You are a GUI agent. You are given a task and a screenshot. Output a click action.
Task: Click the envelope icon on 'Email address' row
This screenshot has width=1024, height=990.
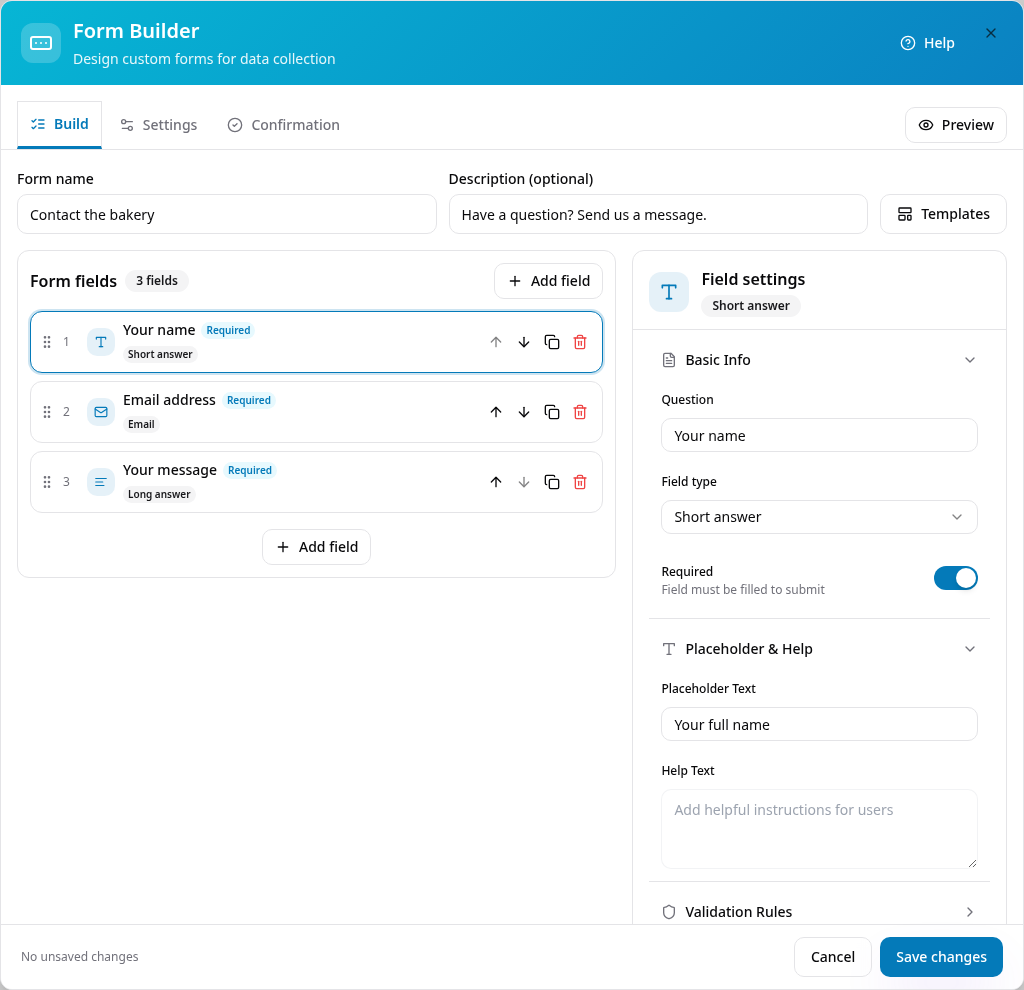pyautogui.click(x=101, y=412)
